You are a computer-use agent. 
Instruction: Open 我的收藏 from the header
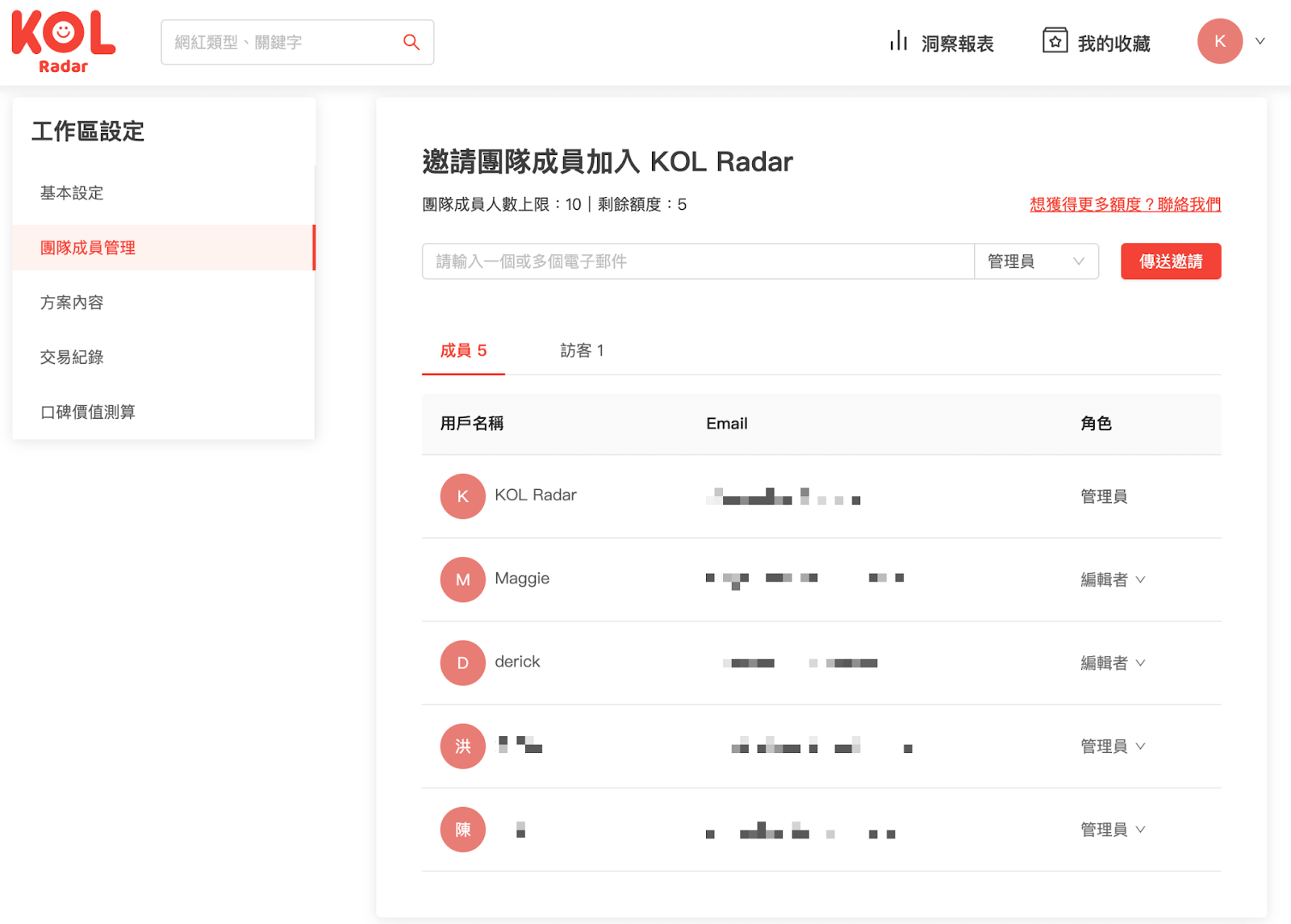click(1096, 43)
